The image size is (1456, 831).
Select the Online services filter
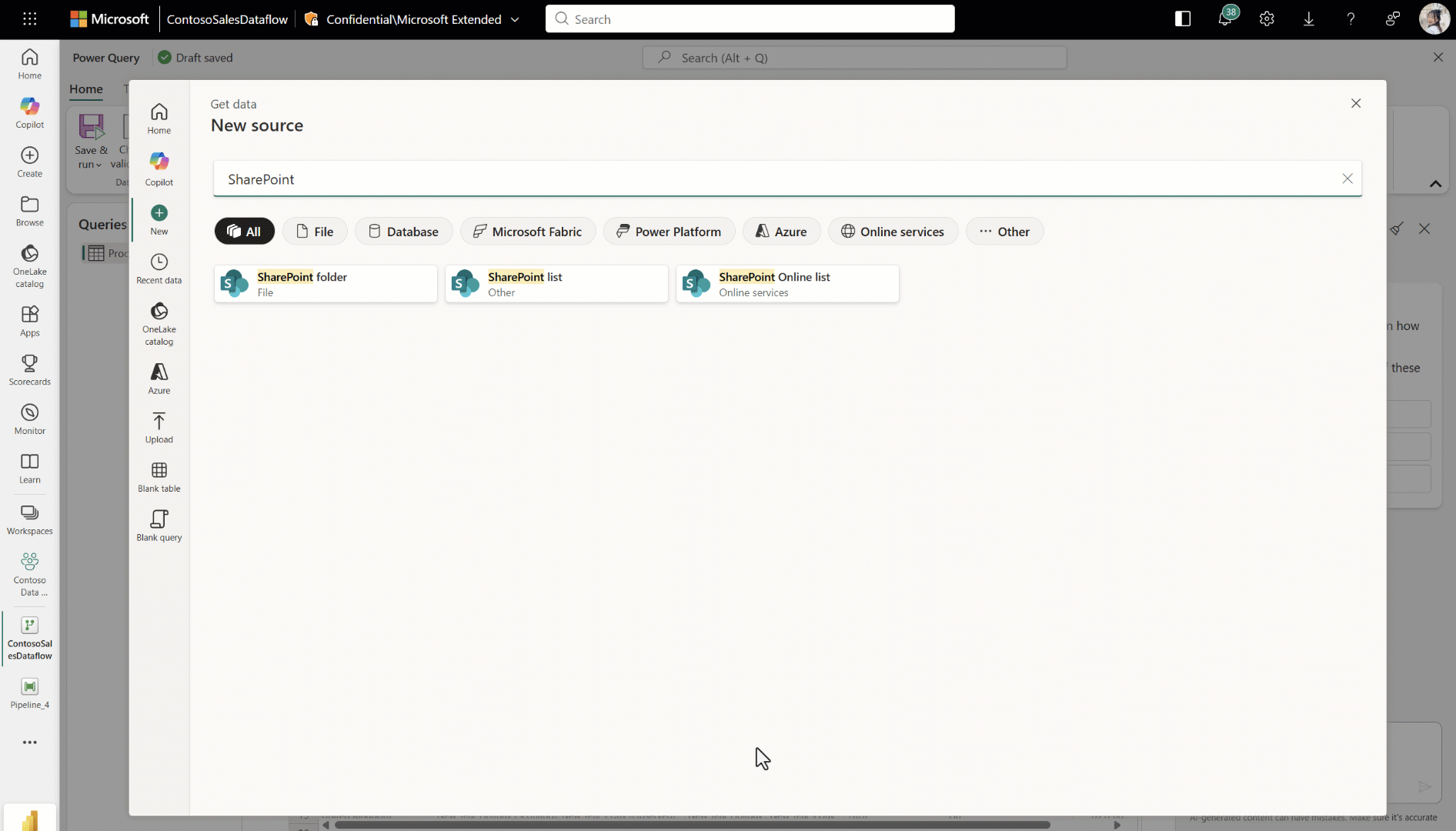pos(893,232)
